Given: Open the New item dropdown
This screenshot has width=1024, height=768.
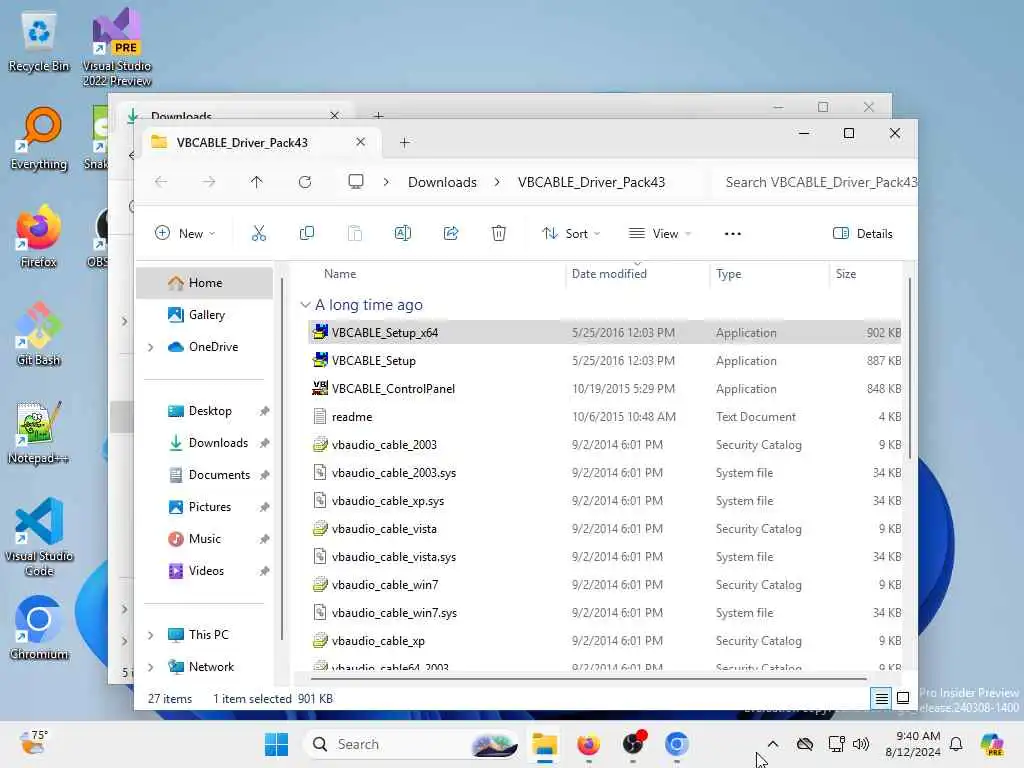Looking at the screenshot, I should tap(185, 234).
